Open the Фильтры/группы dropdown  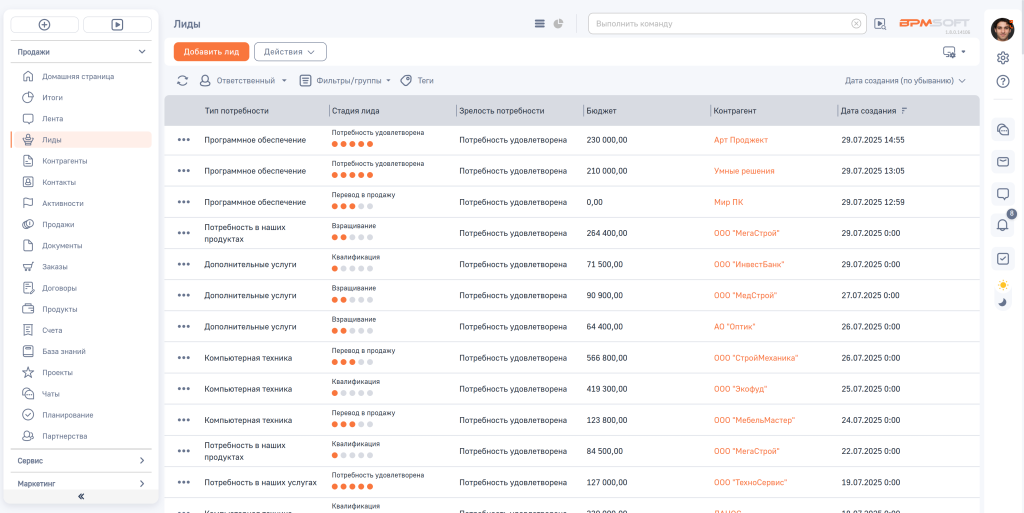(x=345, y=80)
